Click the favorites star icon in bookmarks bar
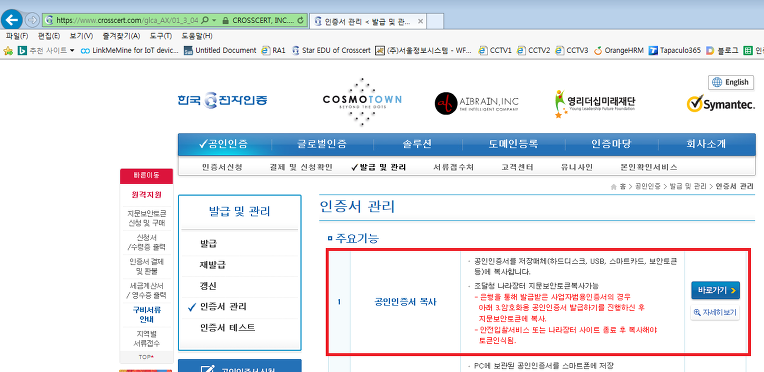The width and height of the screenshot is (764, 372). [x=7, y=50]
